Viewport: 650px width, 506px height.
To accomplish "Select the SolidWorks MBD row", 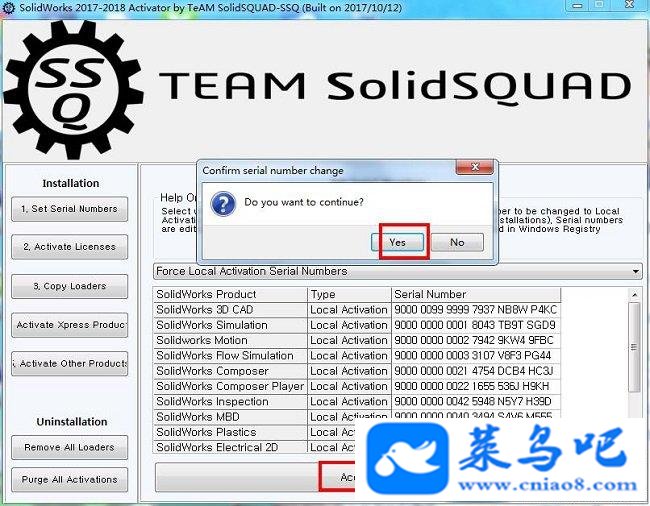I will [x=357, y=417].
